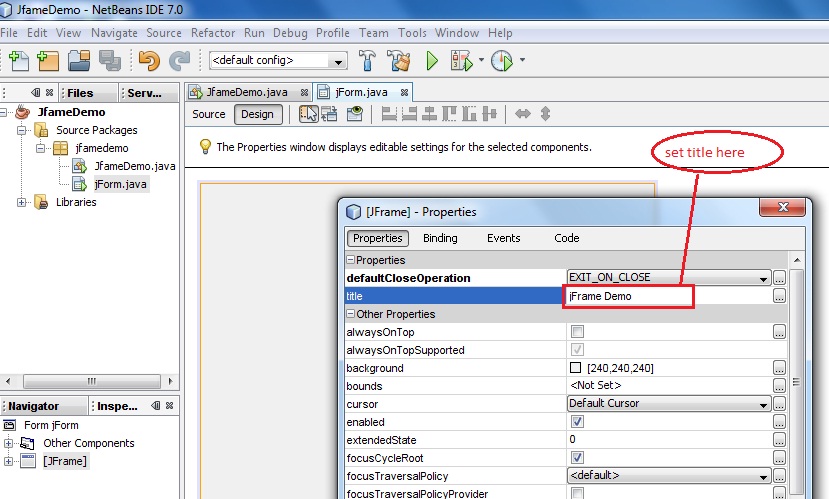Click the Save All toolbar icon
This screenshot has height=499, width=829.
tap(109, 61)
